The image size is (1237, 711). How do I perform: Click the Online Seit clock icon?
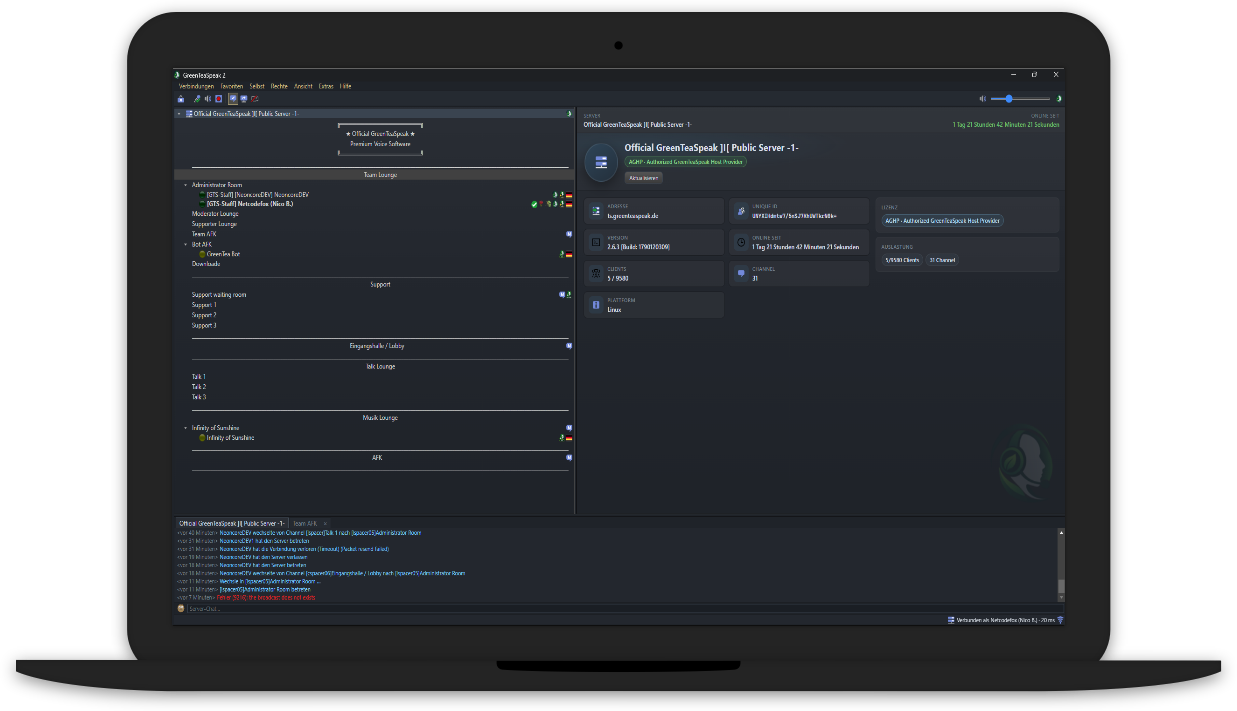point(741,243)
